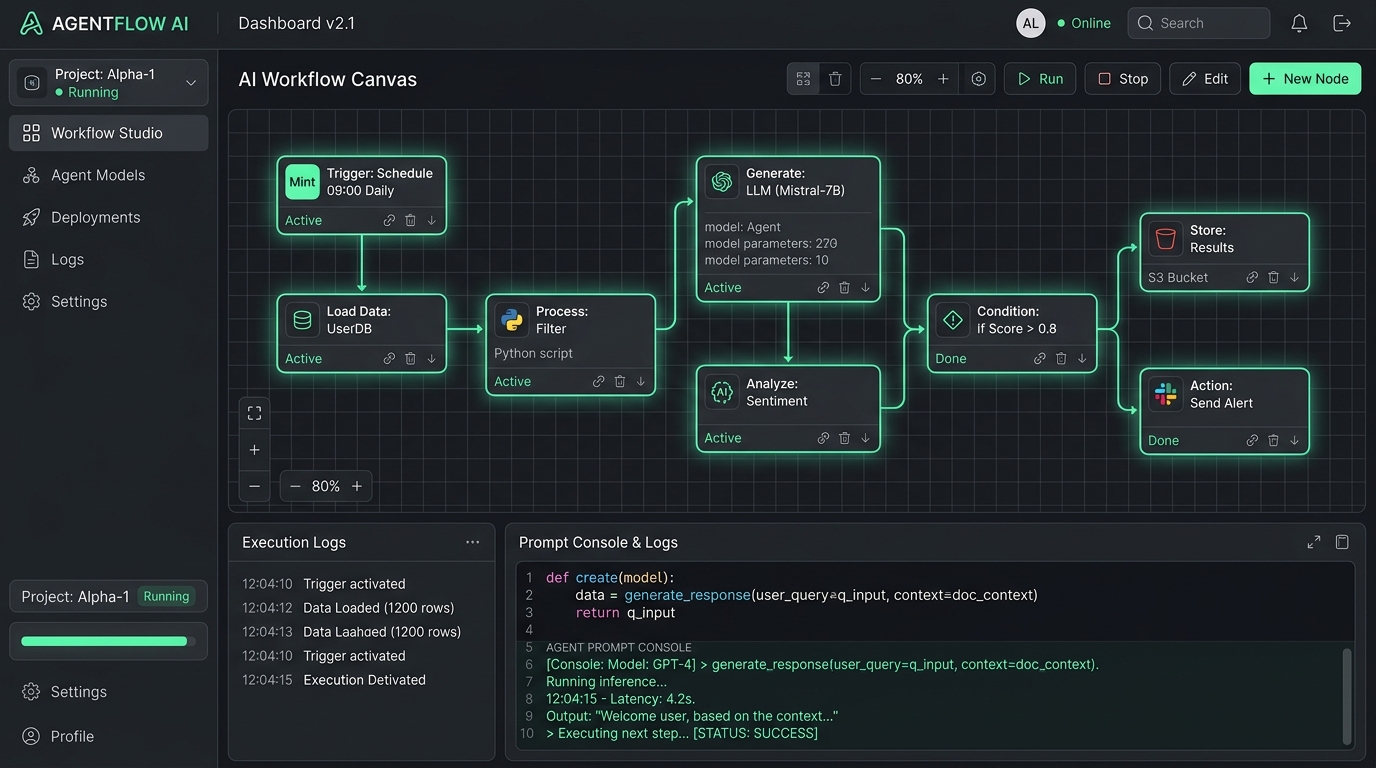
Task: Delete the Trigger: Schedule node
Action: pyautogui.click(x=410, y=220)
